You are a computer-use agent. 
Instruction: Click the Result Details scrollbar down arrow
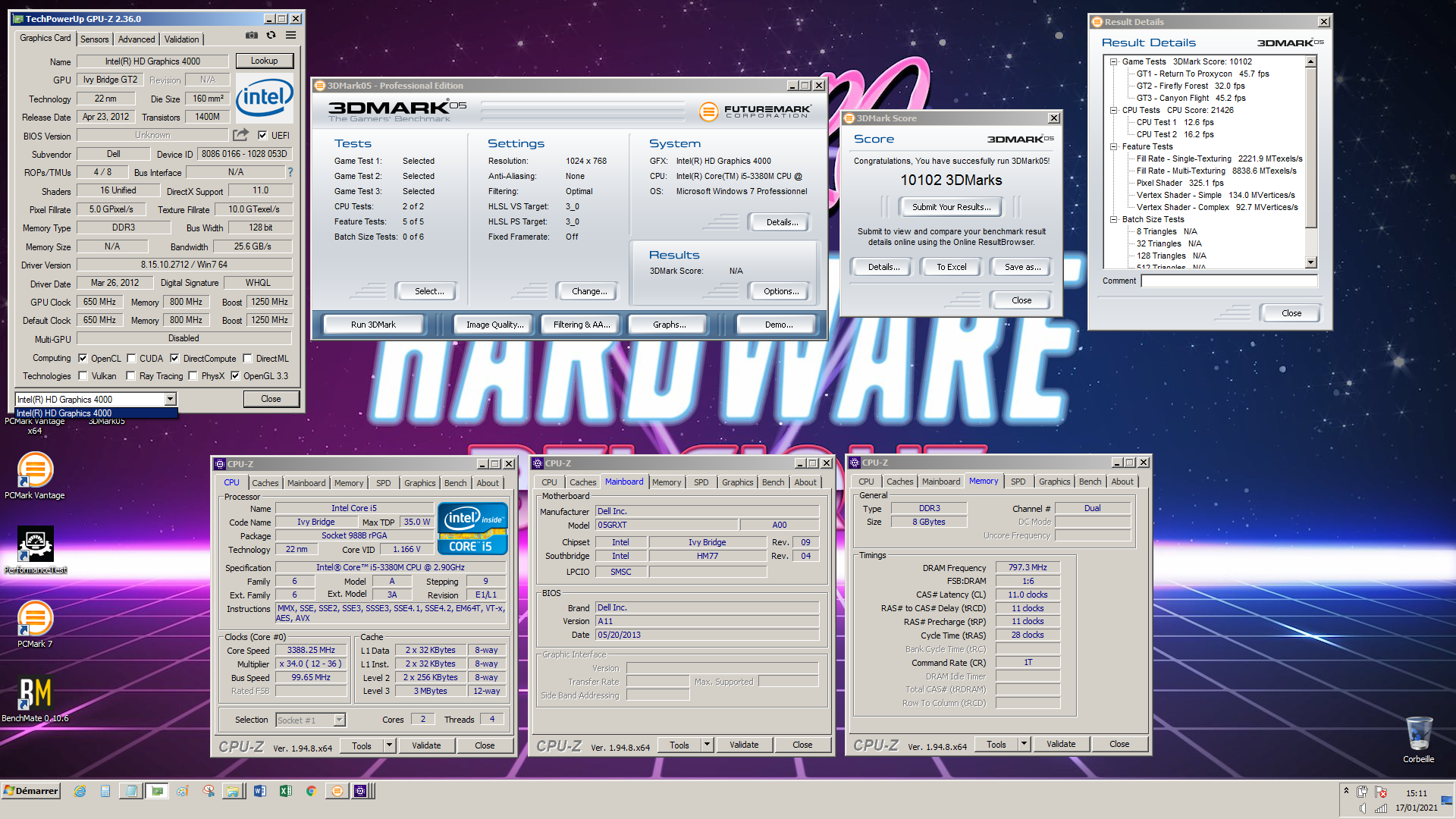pyautogui.click(x=1311, y=262)
